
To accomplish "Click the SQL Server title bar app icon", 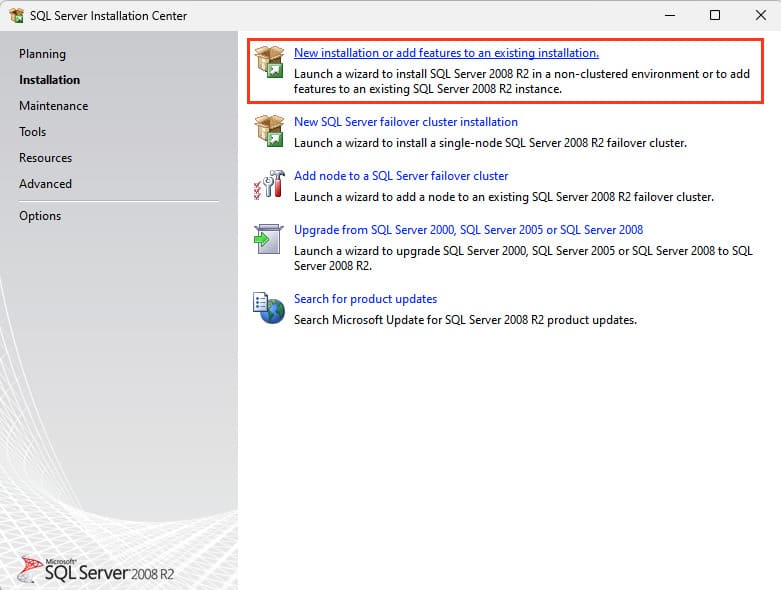I will coord(16,16).
